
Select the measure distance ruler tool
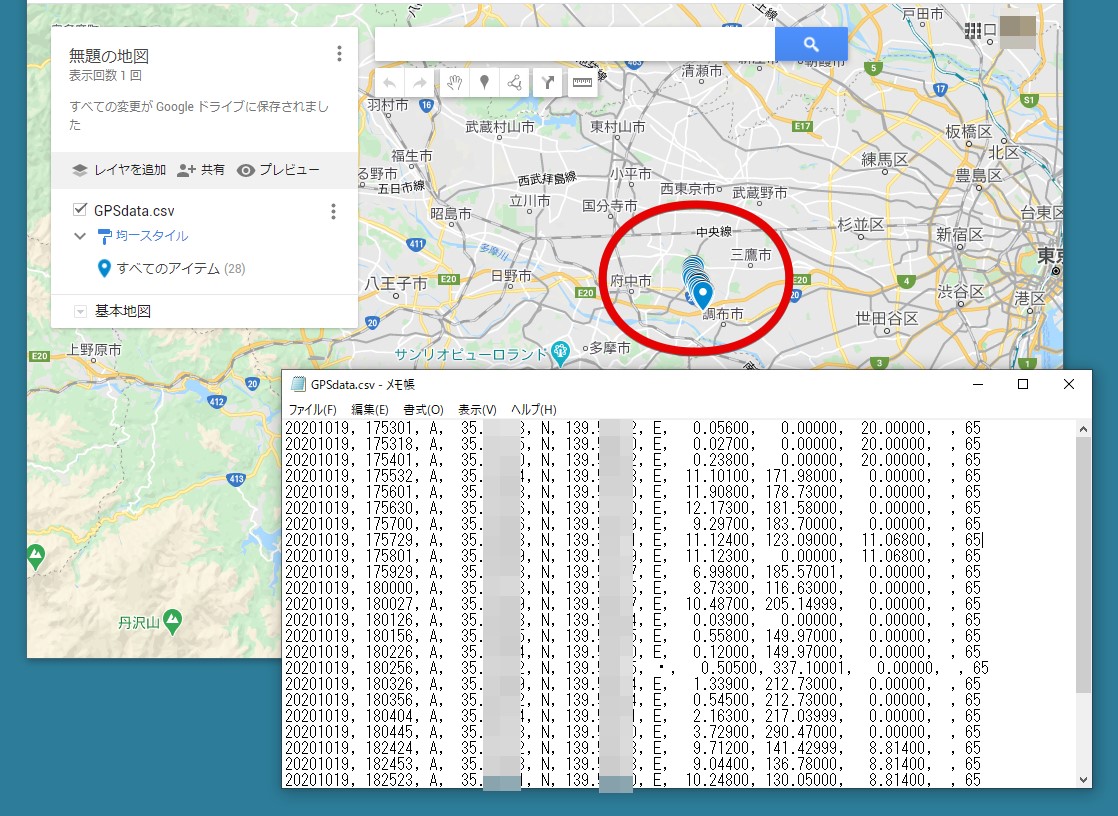pyautogui.click(x=582, y=83)
